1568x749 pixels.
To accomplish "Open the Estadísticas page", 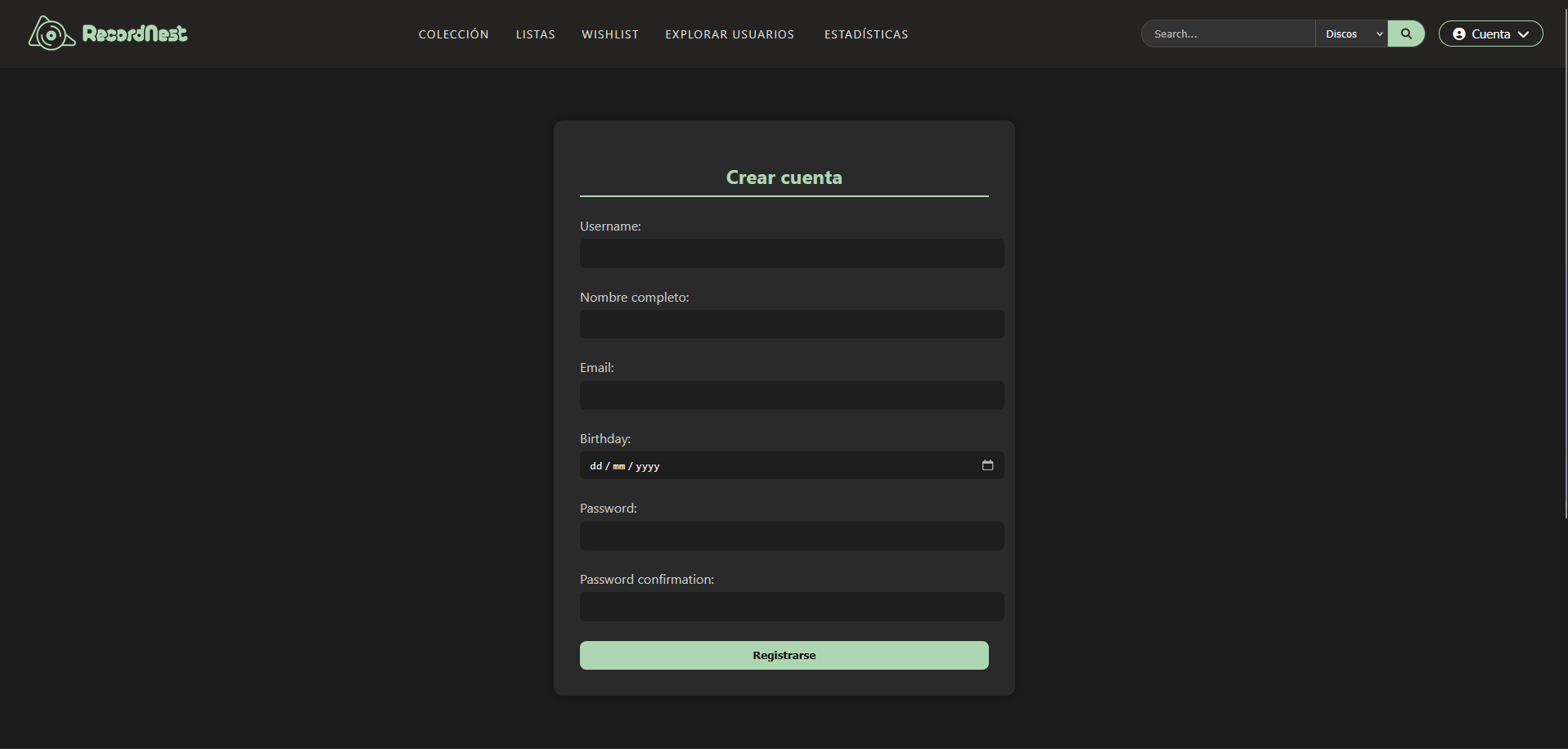I will [x=866, y=34].
